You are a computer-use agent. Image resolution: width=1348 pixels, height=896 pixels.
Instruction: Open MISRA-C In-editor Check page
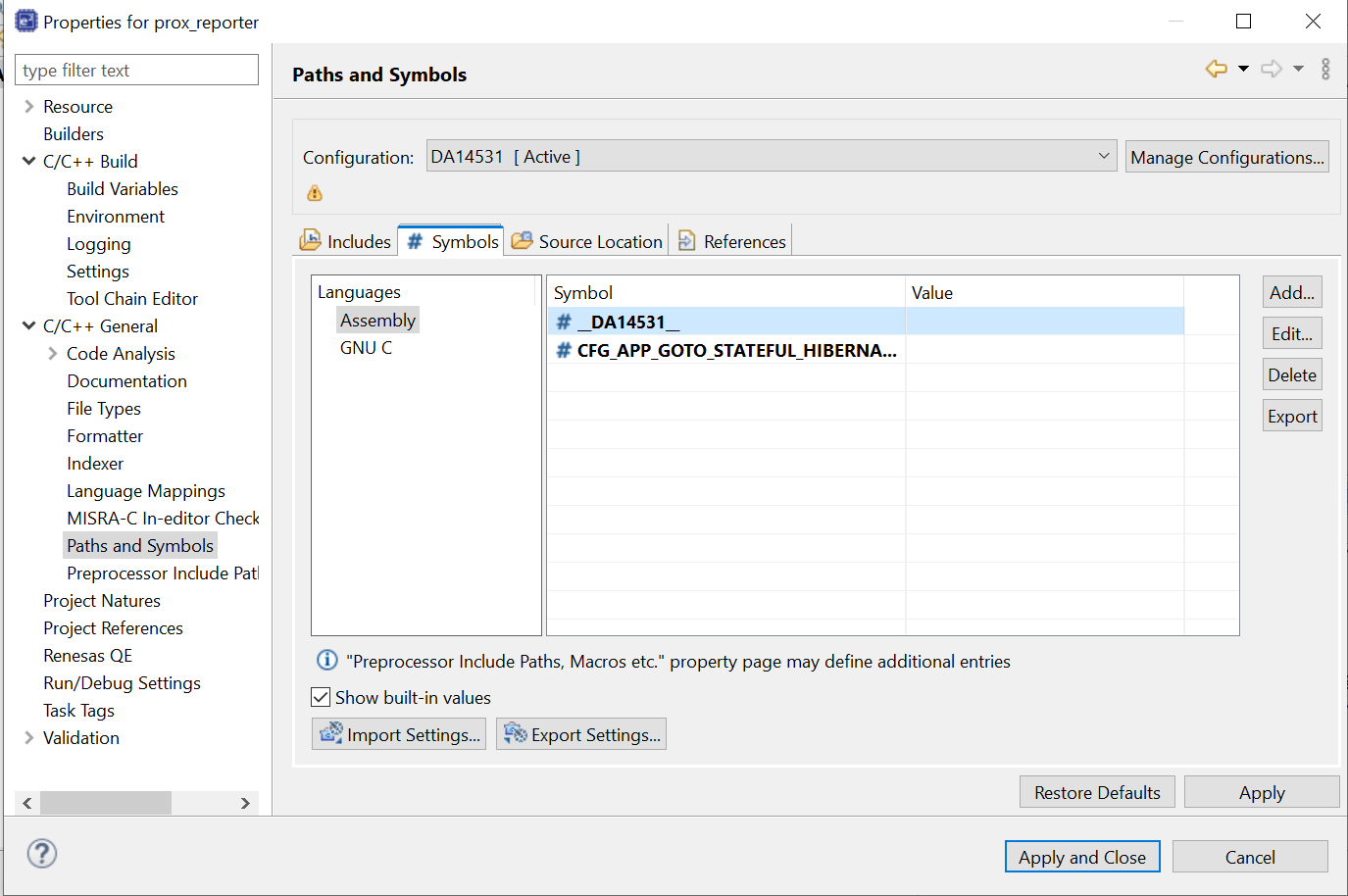click(x=163, y=518)
